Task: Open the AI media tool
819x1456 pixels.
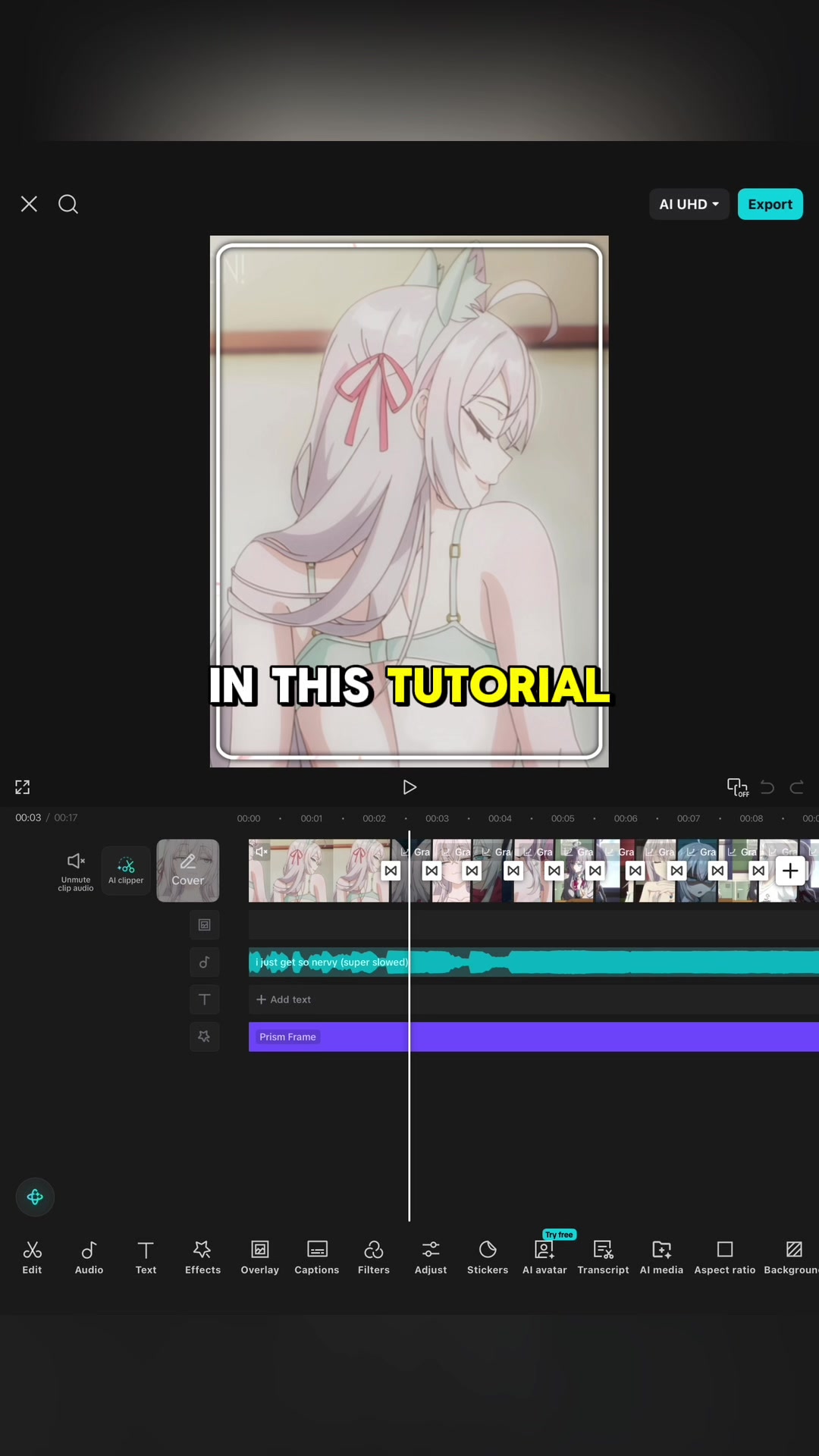Action: click(661, 1257)
